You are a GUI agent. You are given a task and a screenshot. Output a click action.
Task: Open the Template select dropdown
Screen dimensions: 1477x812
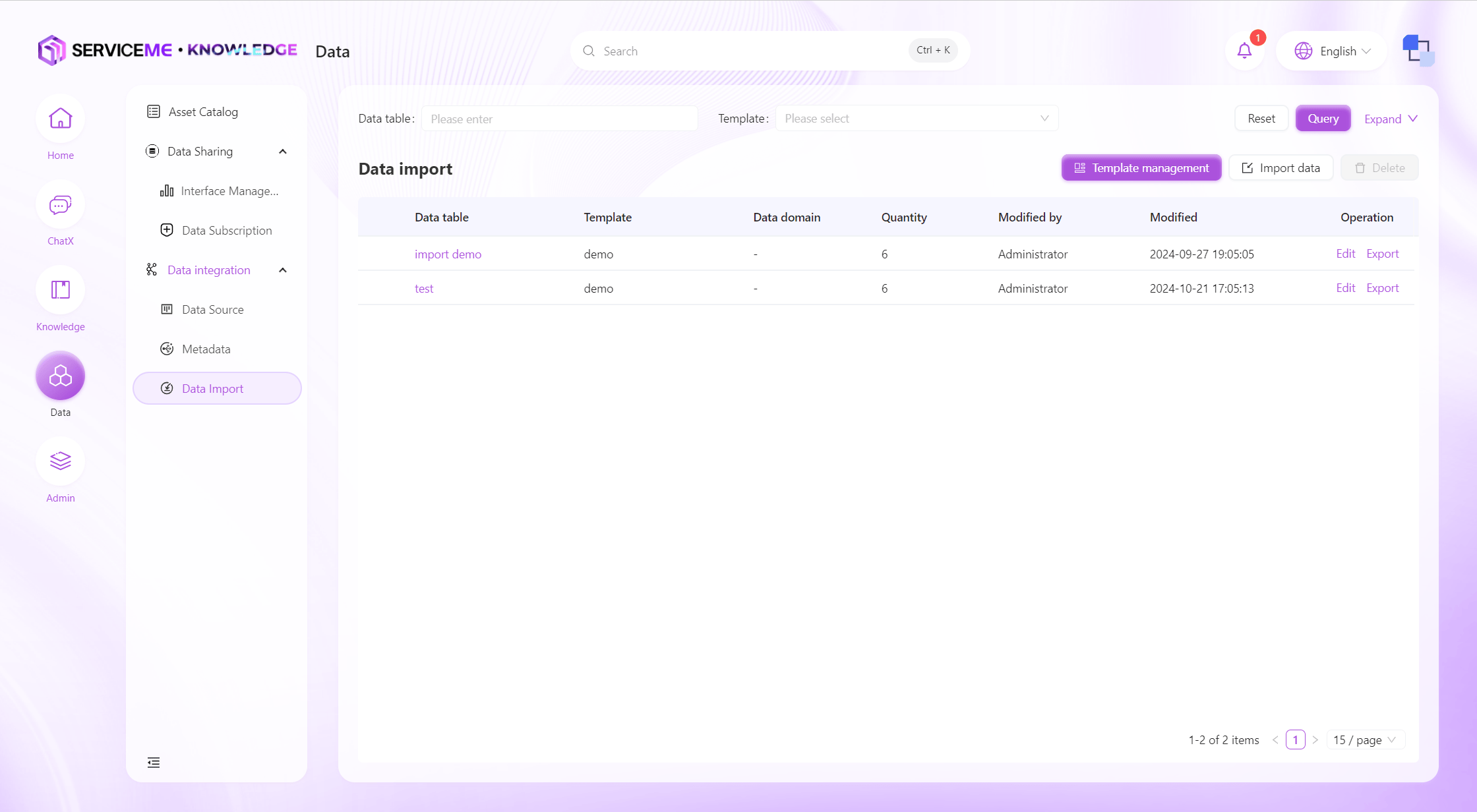917,119
